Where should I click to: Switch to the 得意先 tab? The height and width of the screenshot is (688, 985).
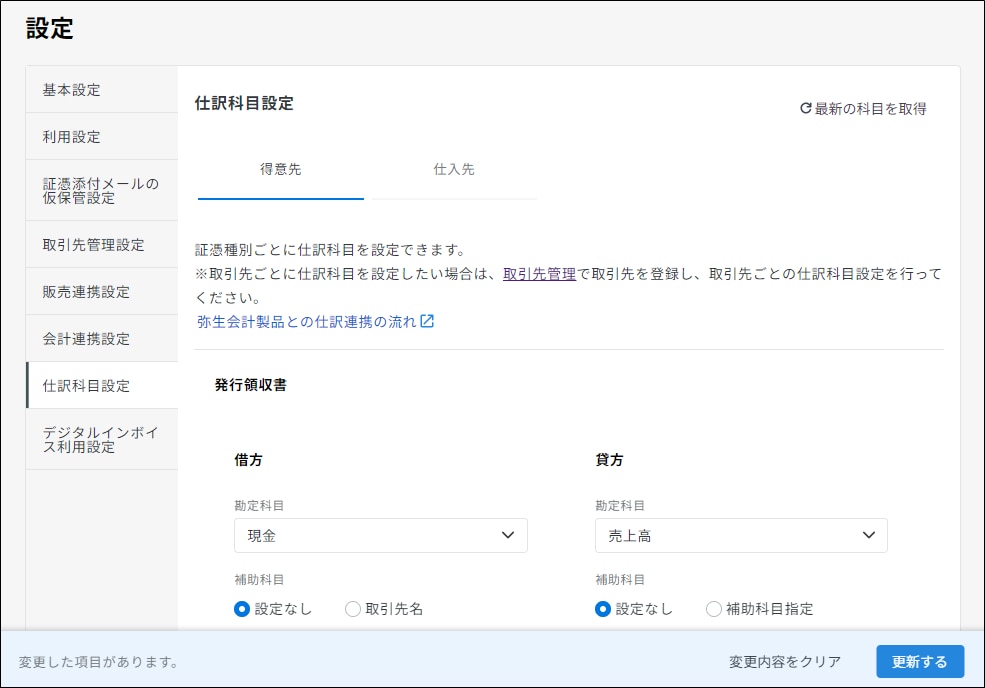pyautogui.click(x=281, y=170)
